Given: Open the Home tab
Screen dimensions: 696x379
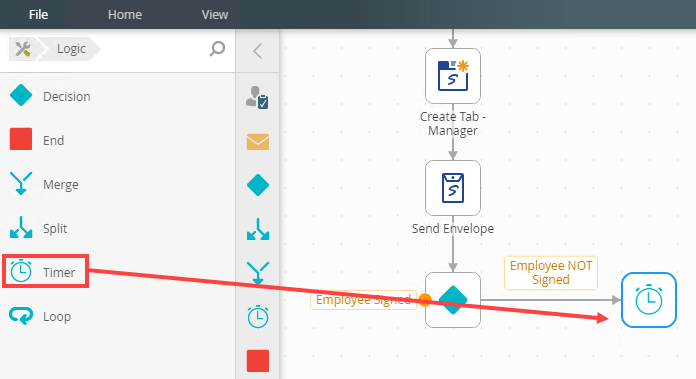Looking at the screenshot, I should 125,14.
